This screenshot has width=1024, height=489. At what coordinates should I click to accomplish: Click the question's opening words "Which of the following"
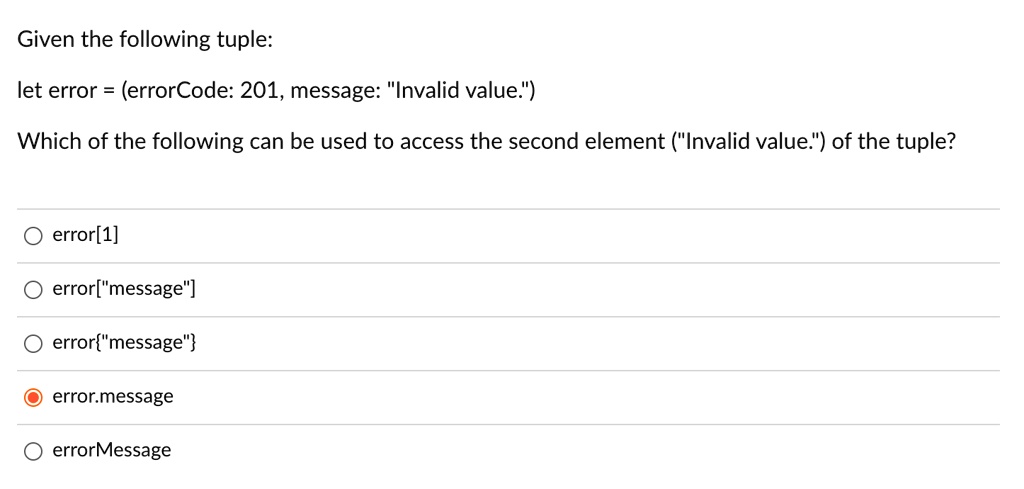pos(129,141)
